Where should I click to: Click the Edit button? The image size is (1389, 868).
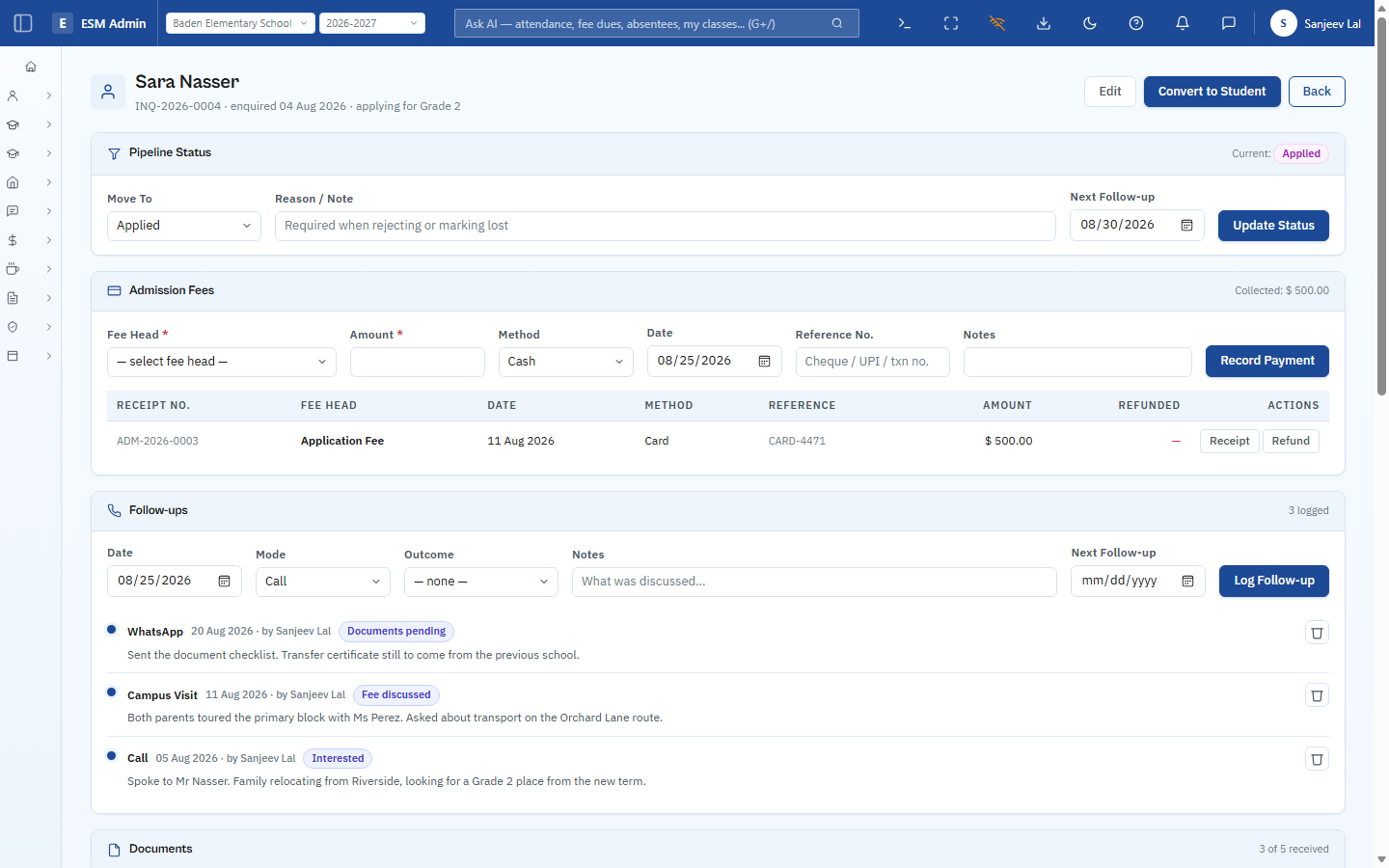(x=1110, y=92)
